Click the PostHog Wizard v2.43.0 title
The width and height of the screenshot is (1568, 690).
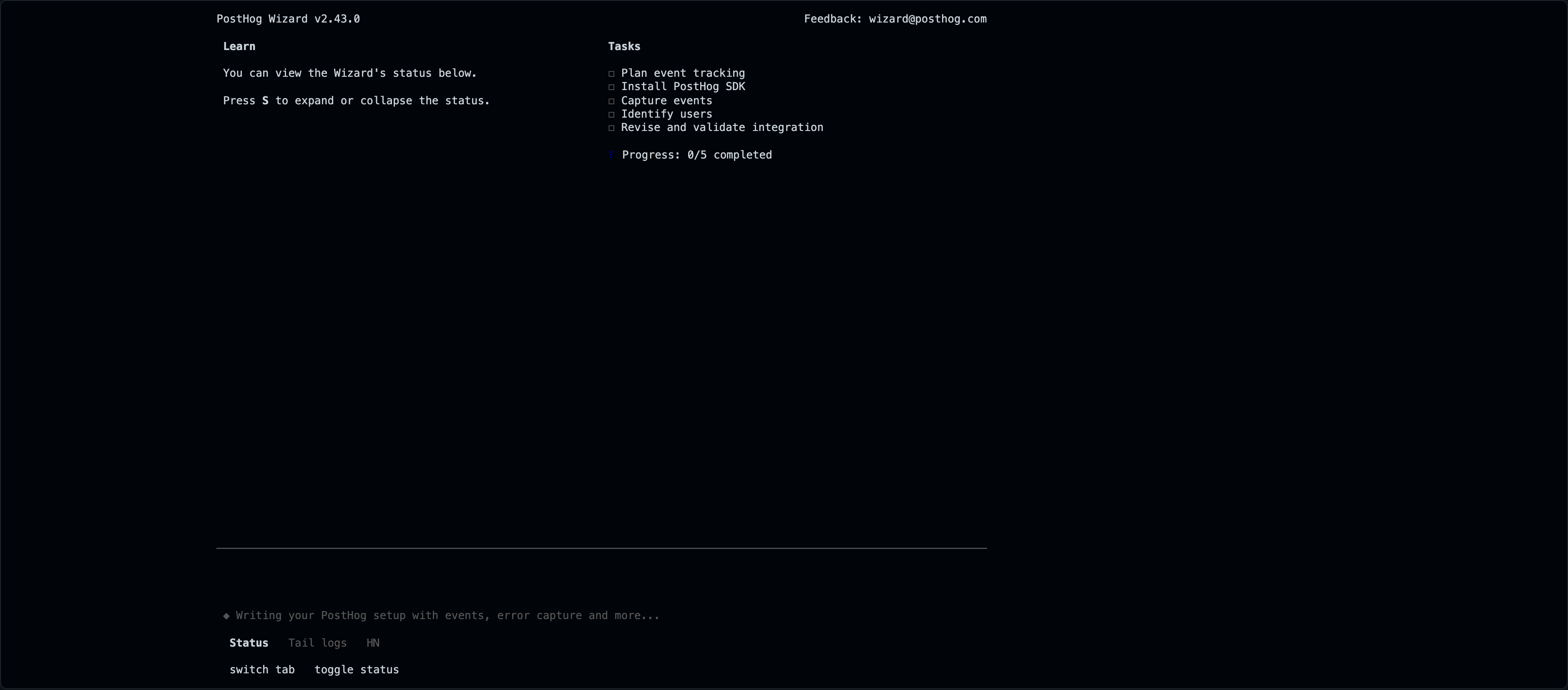(x=288, y=19)
